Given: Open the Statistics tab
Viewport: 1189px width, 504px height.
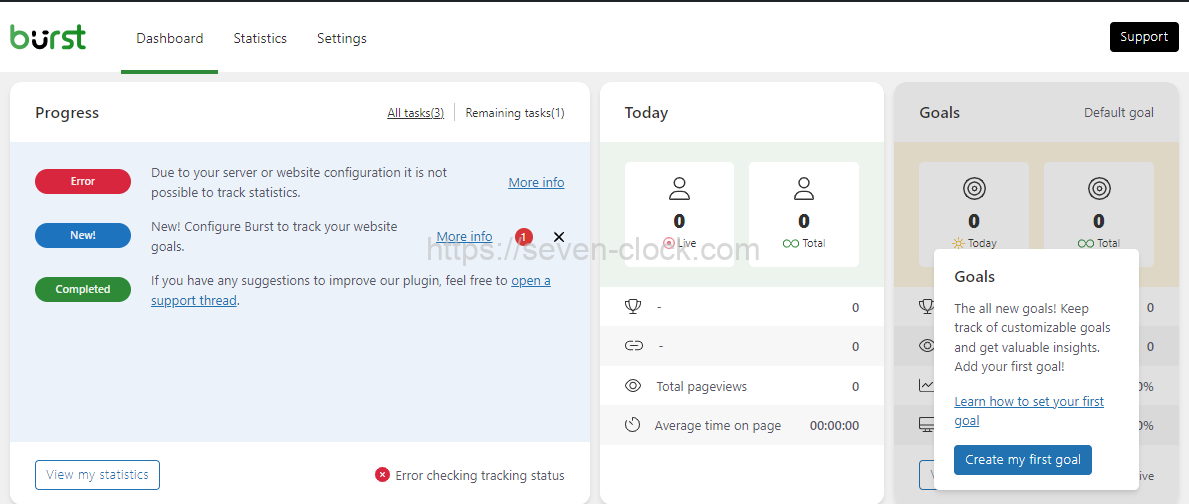Looking at the screenshot, I should coord(260,38).
